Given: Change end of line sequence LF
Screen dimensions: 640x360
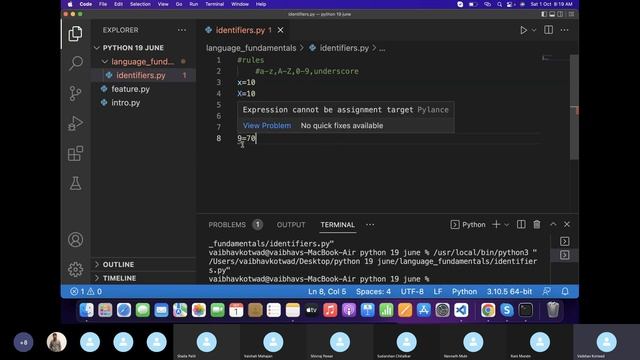Looking at the screenshot, I should (438, 291).
